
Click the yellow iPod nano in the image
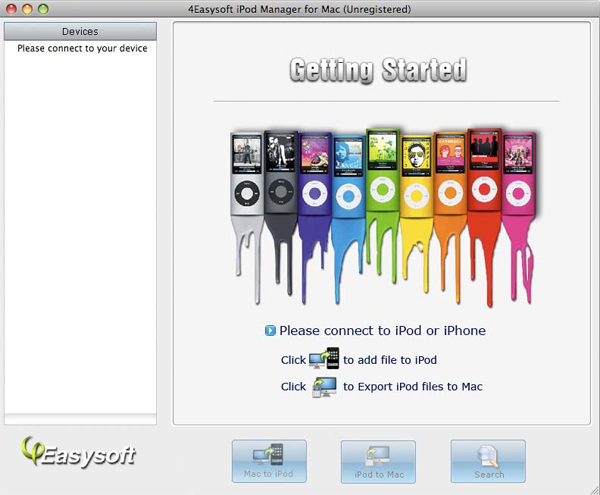[417, 178]
